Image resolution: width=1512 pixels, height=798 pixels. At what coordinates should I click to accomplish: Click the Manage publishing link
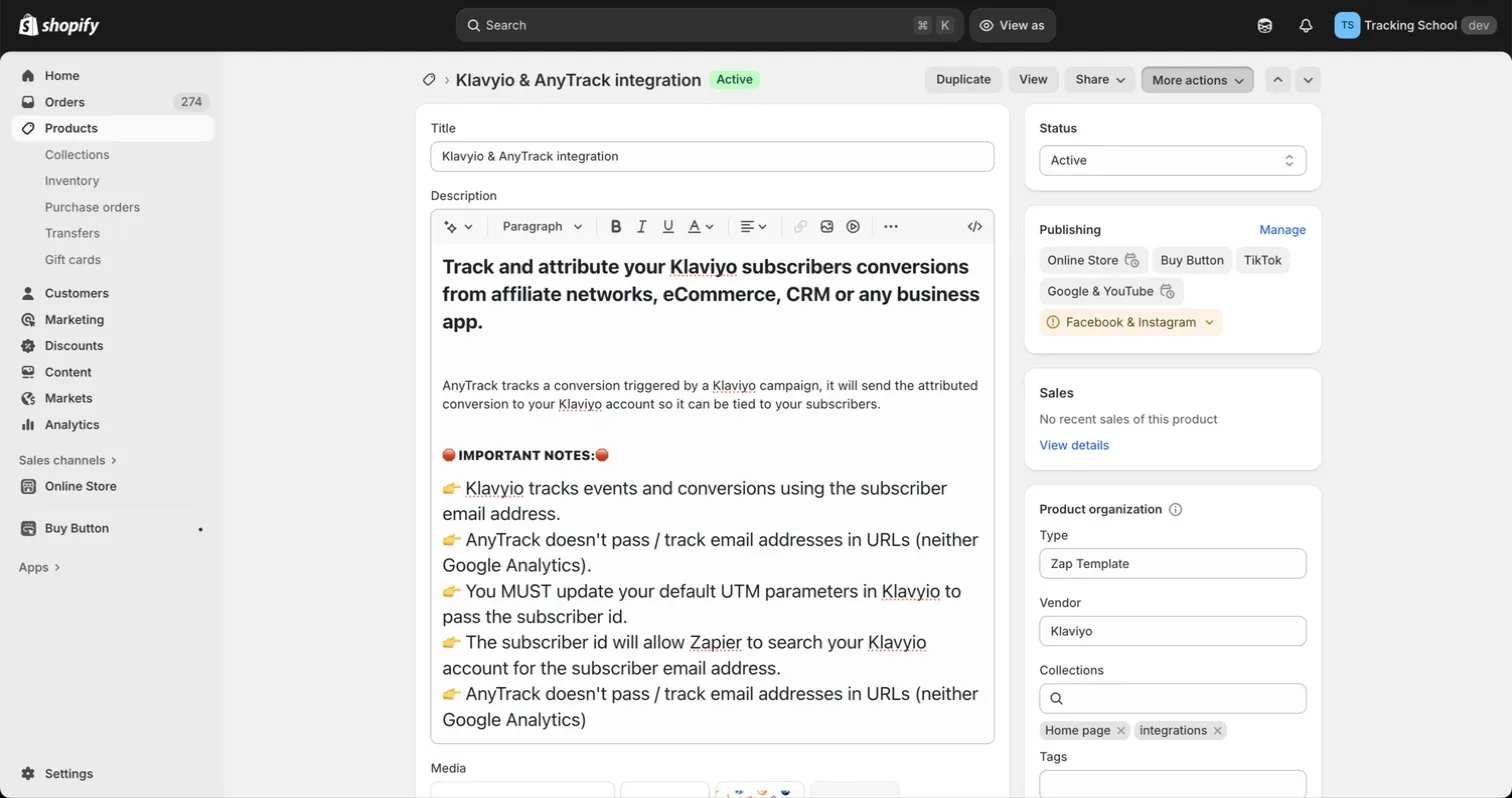[1282, 230]
